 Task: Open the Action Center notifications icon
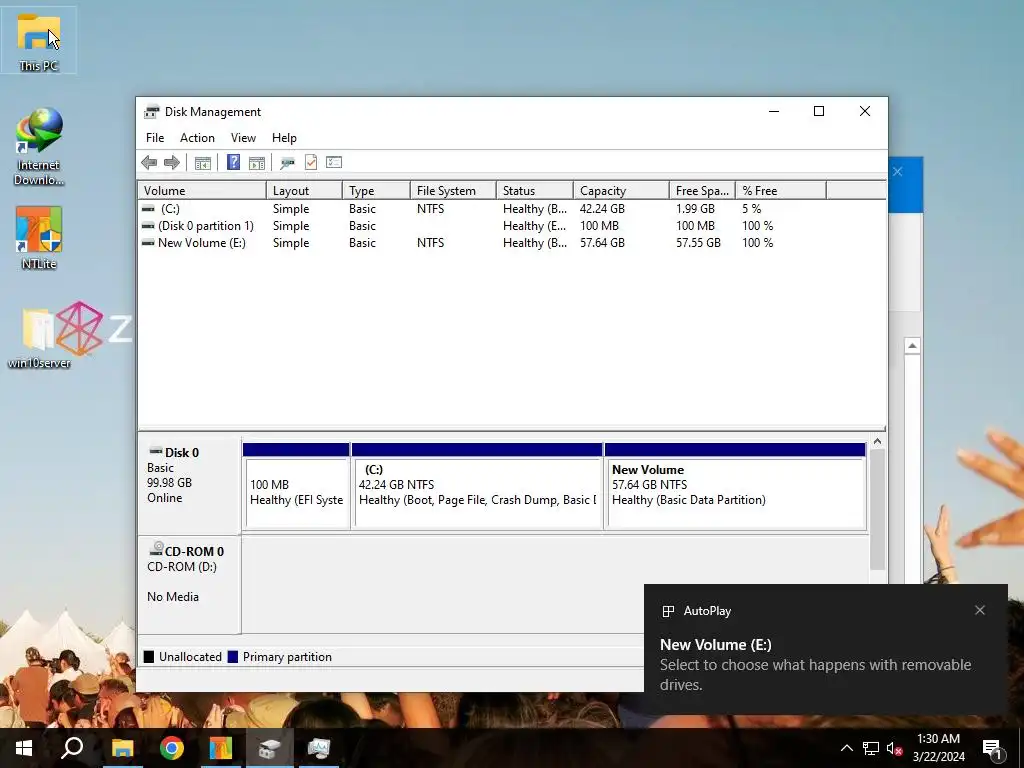point(993,749)
